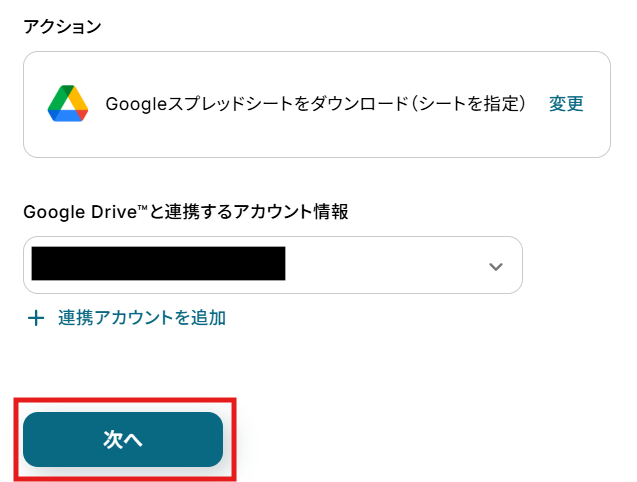Click the chevron arrow in account selector
The width and height of the screenshot is (637, 482).
[495, 266]
